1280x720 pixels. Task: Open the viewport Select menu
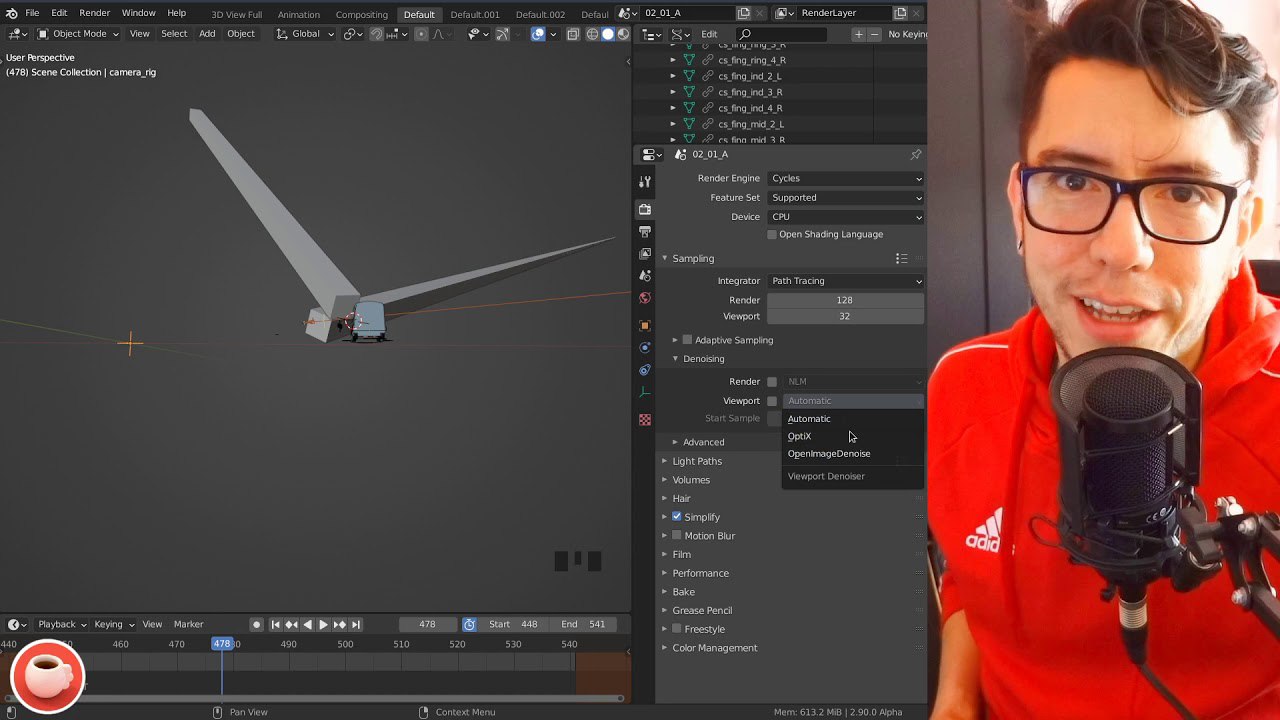point(174,34)
